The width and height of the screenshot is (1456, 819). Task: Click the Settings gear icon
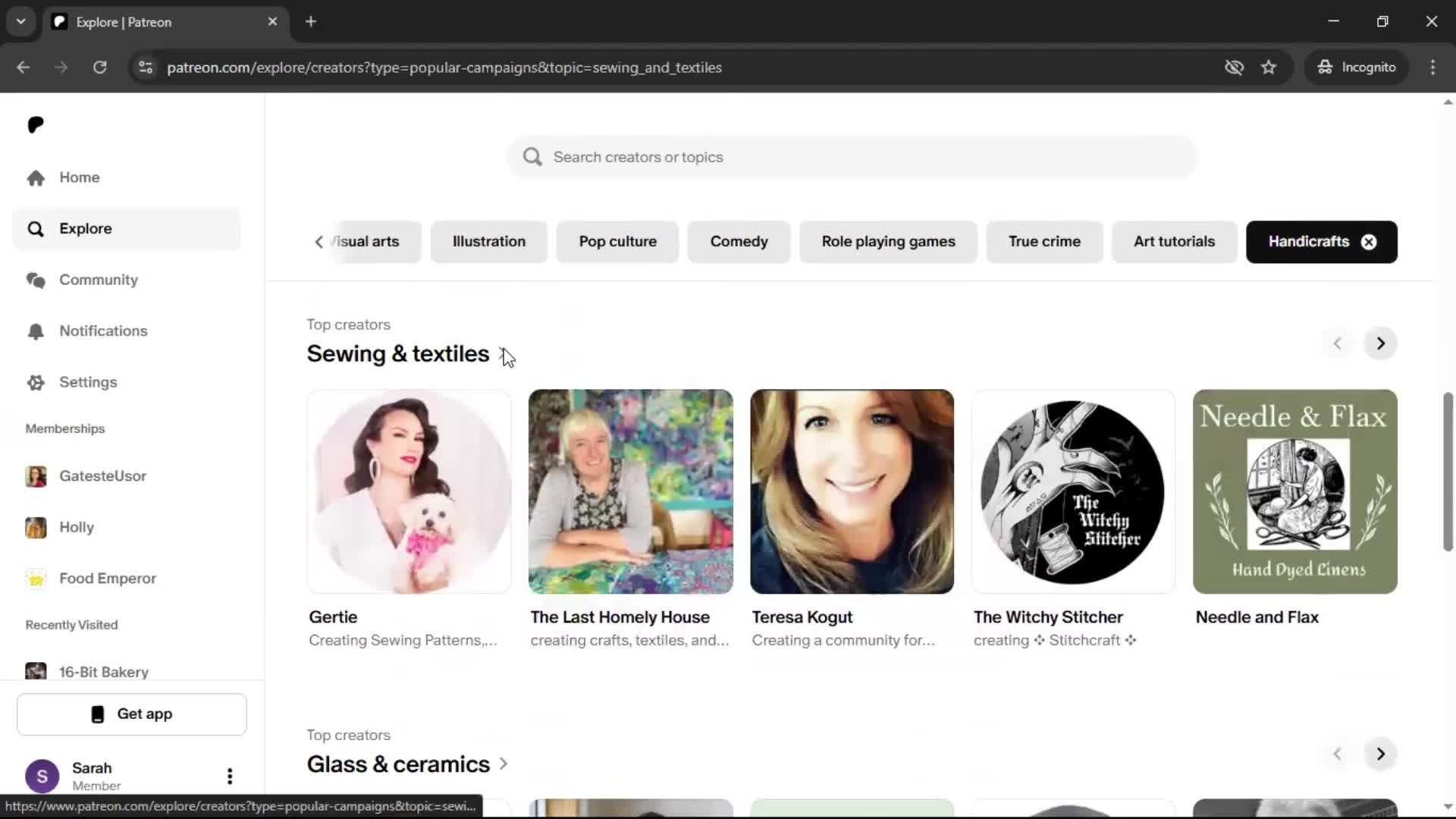36,382
